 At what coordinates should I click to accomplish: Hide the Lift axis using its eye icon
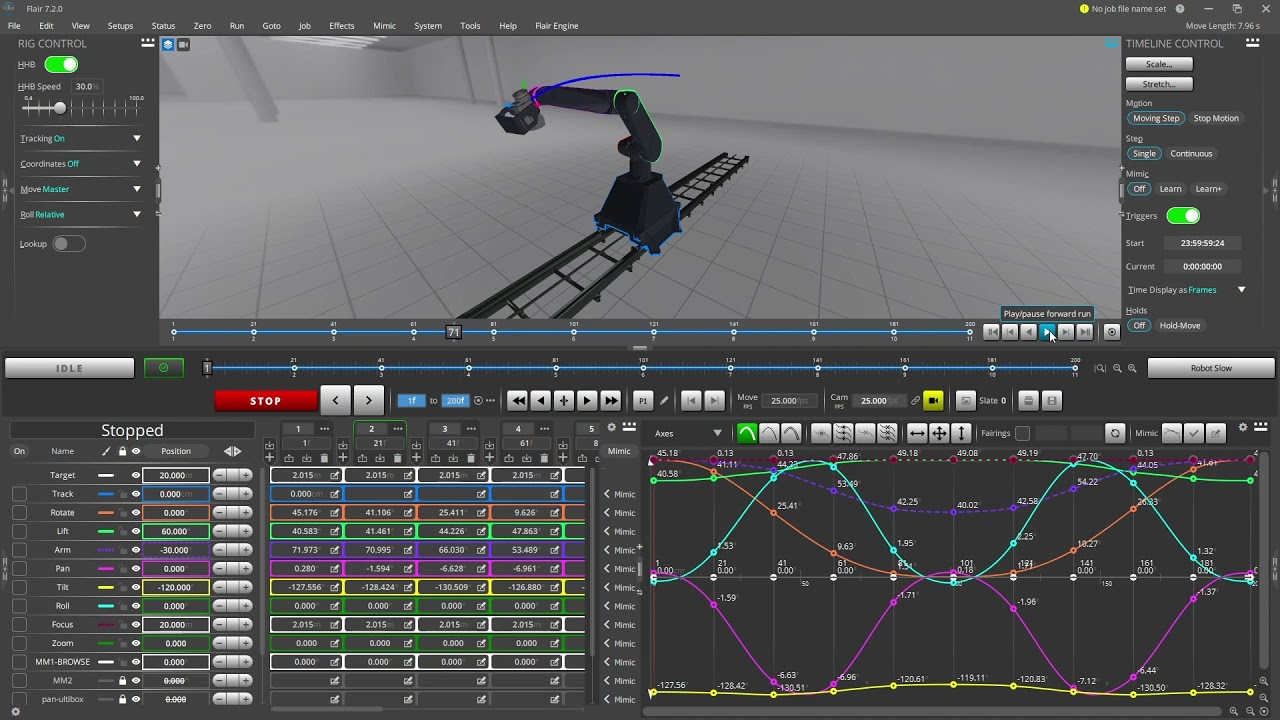pos(136,531)
